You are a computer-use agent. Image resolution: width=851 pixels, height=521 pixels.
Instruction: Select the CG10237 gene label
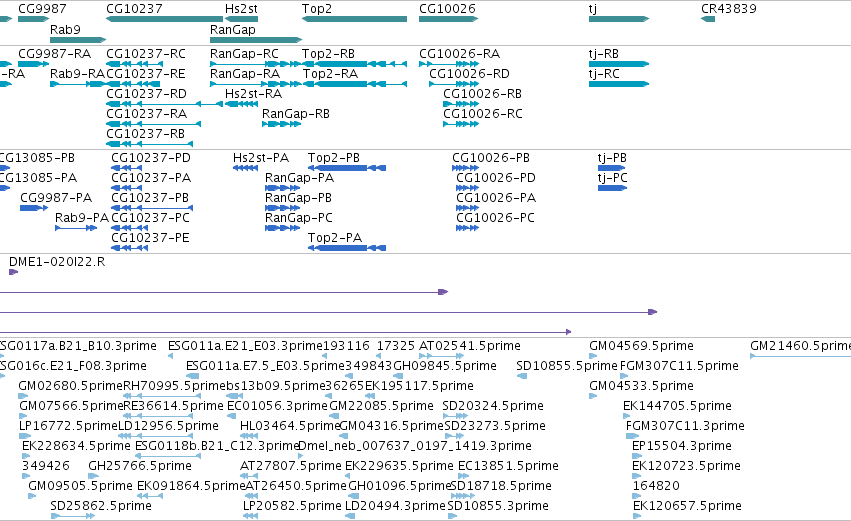pyautogui.click(x=134, y=9)
